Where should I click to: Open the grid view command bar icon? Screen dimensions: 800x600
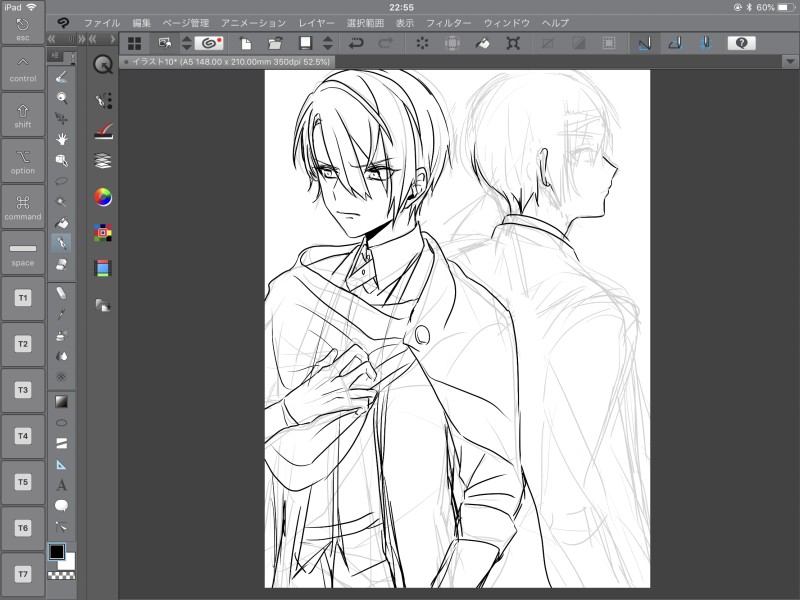134,43
